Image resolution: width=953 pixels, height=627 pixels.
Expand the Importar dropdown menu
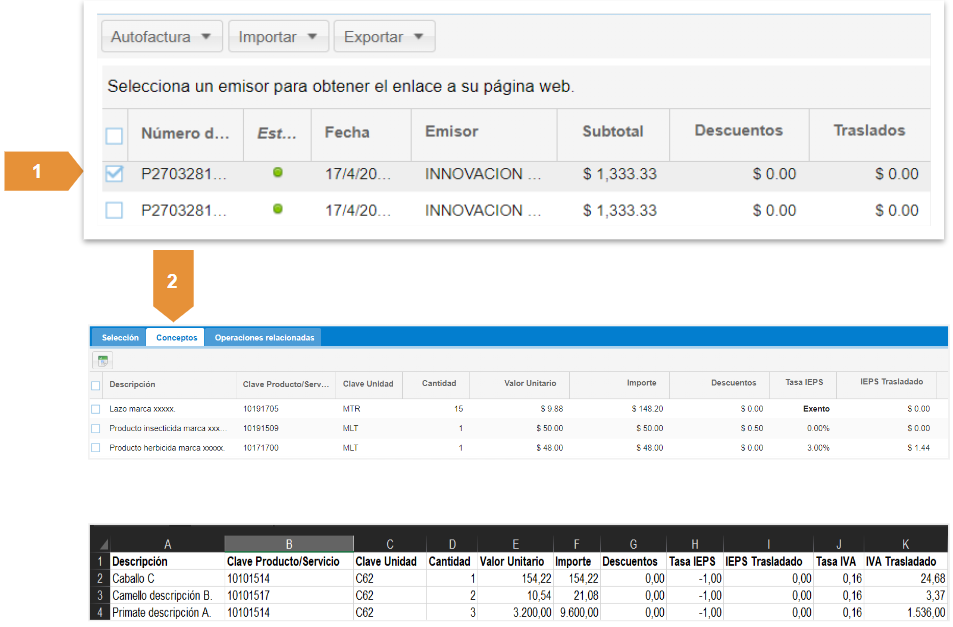coord(277,37)
